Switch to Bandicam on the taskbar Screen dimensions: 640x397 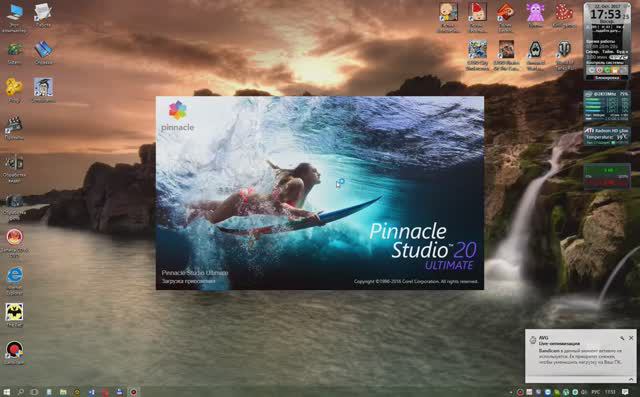pos(133,392)
